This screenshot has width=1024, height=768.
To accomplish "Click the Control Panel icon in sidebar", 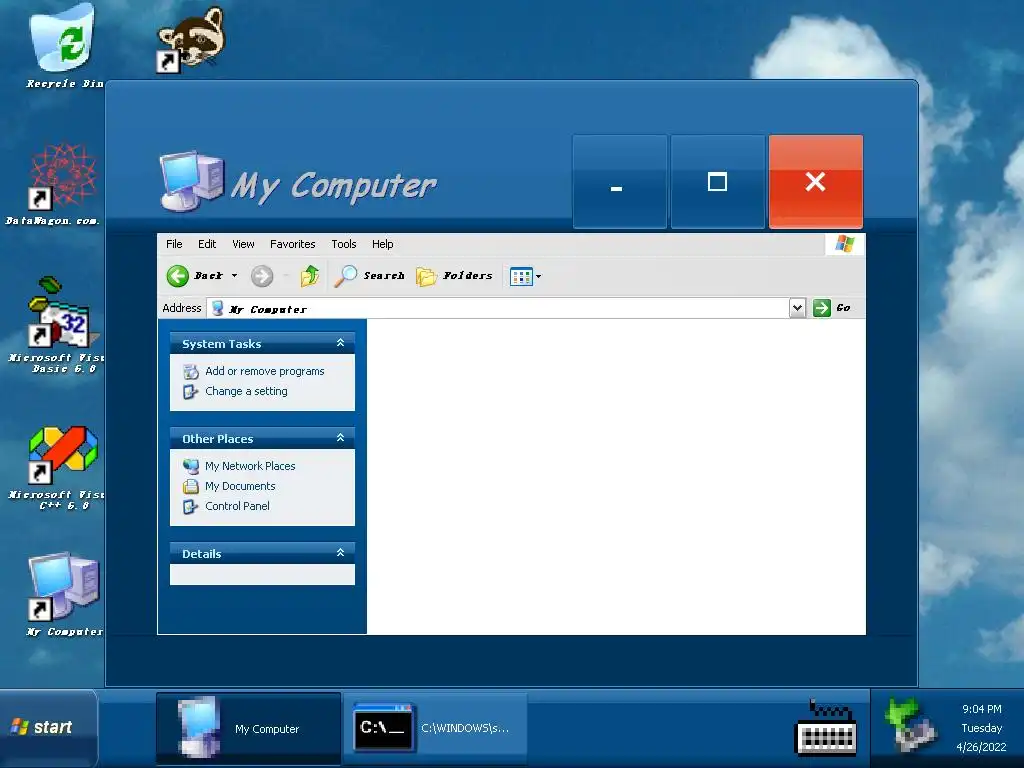I will tap(191, 507).
